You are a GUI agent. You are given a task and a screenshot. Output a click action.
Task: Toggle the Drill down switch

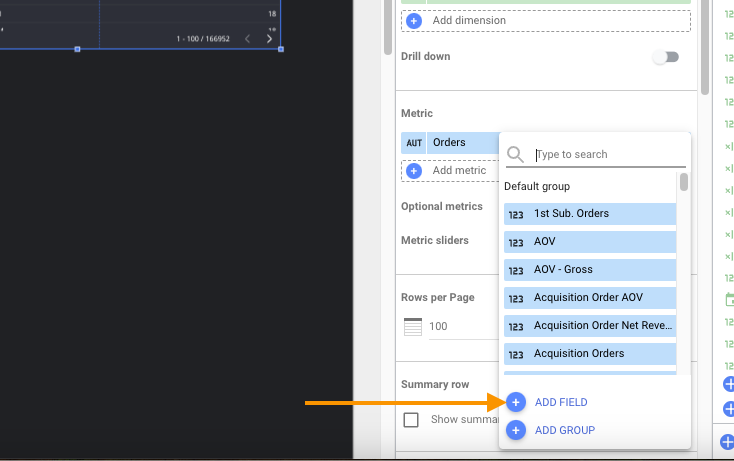[x=666, y=57]
